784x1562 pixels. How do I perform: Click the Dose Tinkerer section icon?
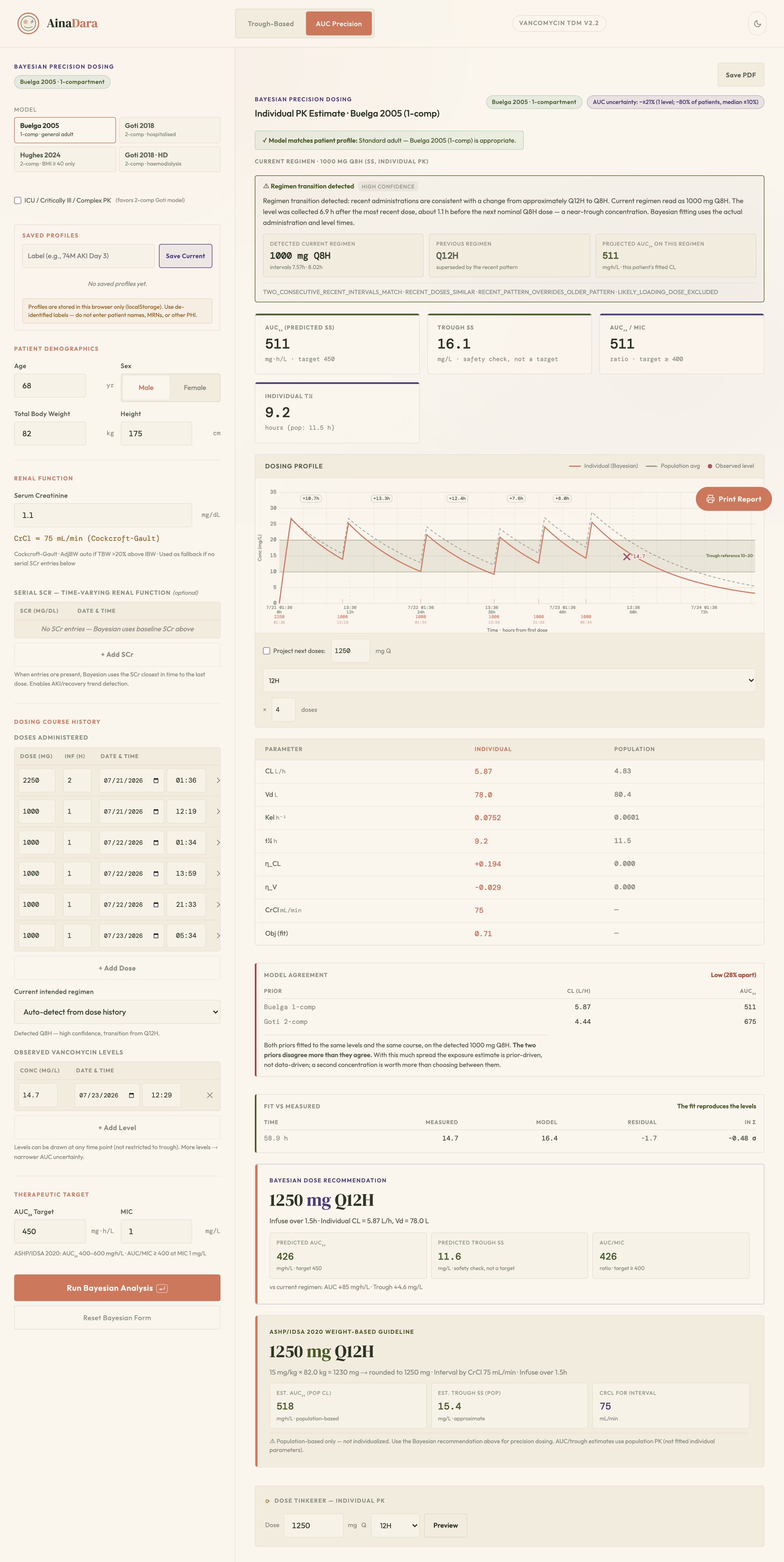point(267,1501)
